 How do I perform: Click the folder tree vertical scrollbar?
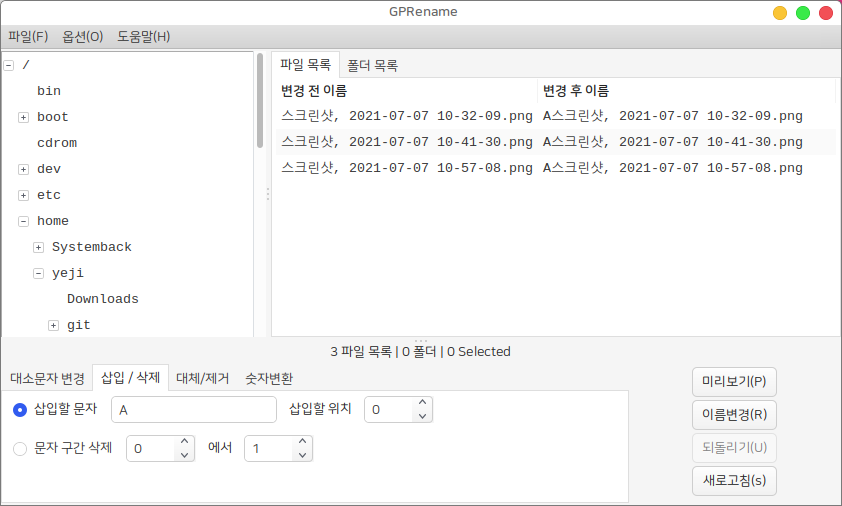[x=260, y=100]
